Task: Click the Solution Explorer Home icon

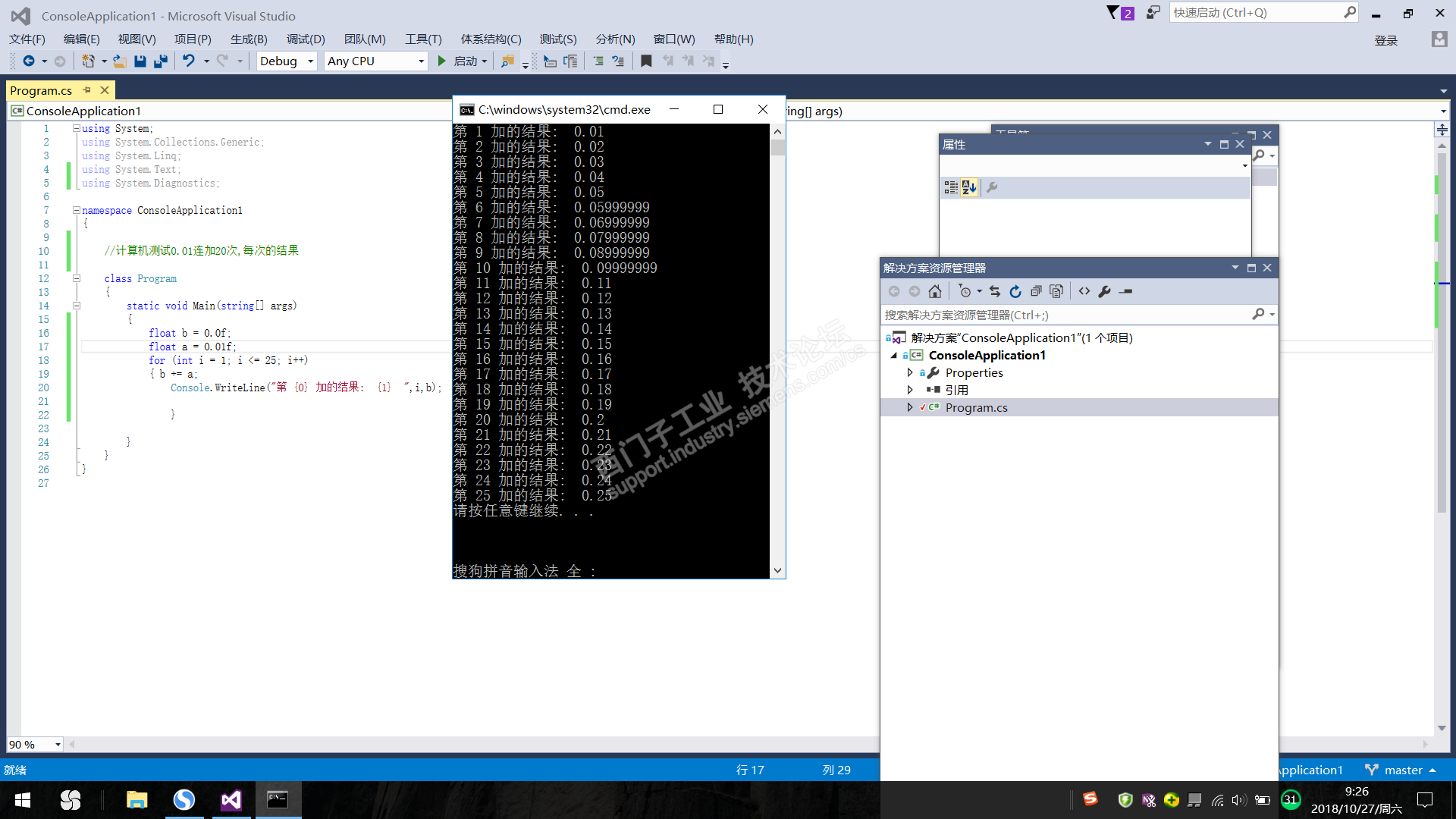Action: 935,291
